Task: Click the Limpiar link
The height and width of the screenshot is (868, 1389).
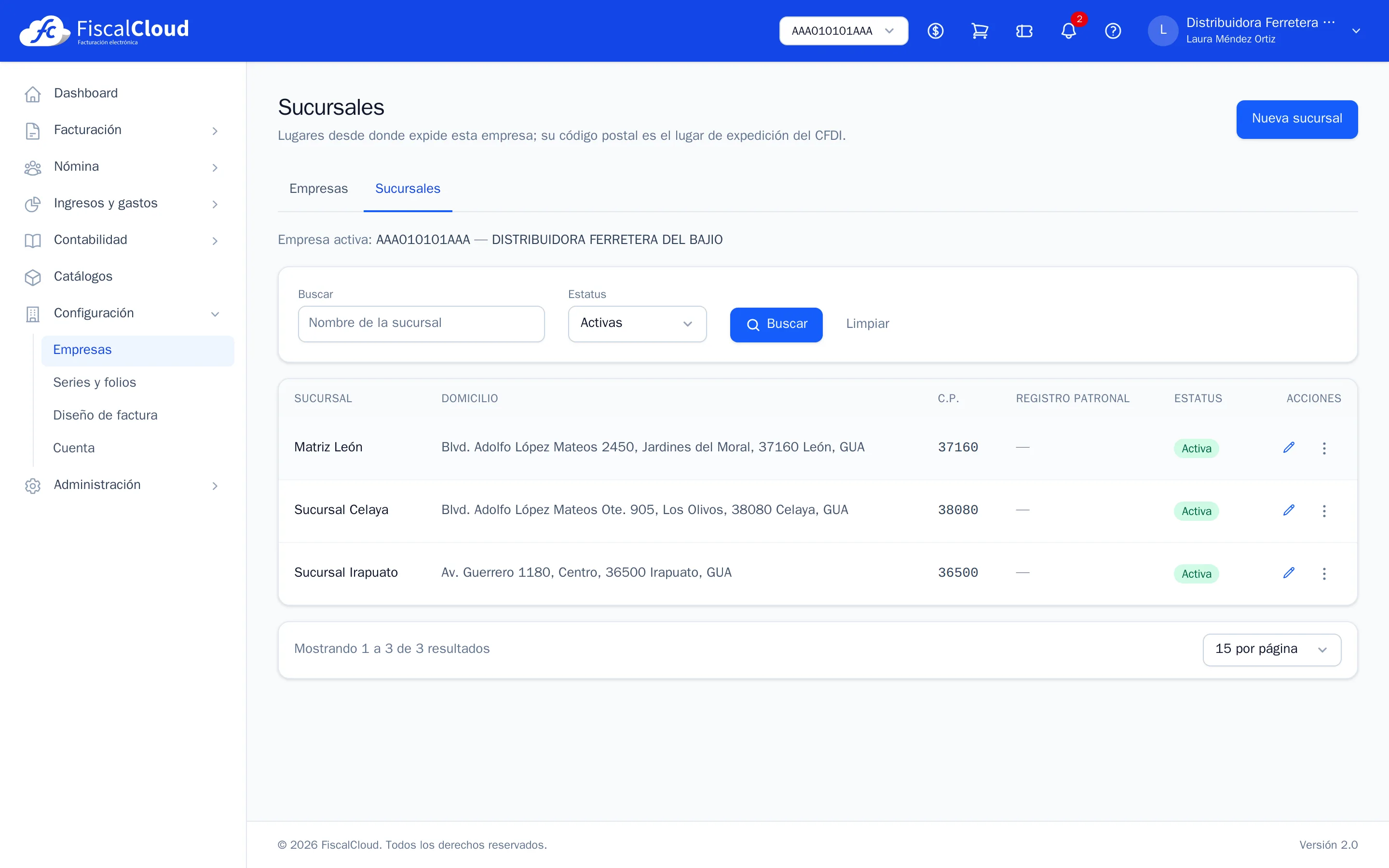Action: click(x=867, y=324)
